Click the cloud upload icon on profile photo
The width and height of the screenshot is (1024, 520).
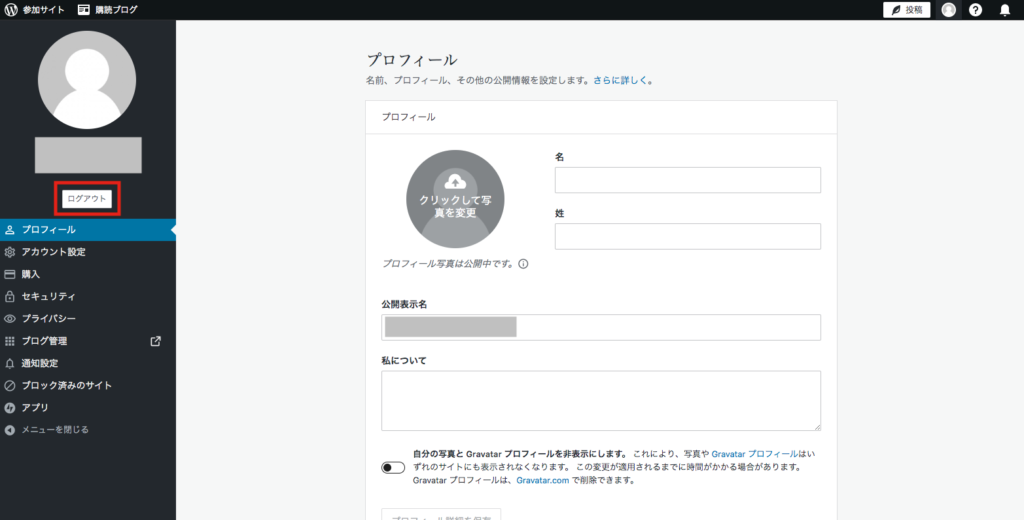point(455,181)
